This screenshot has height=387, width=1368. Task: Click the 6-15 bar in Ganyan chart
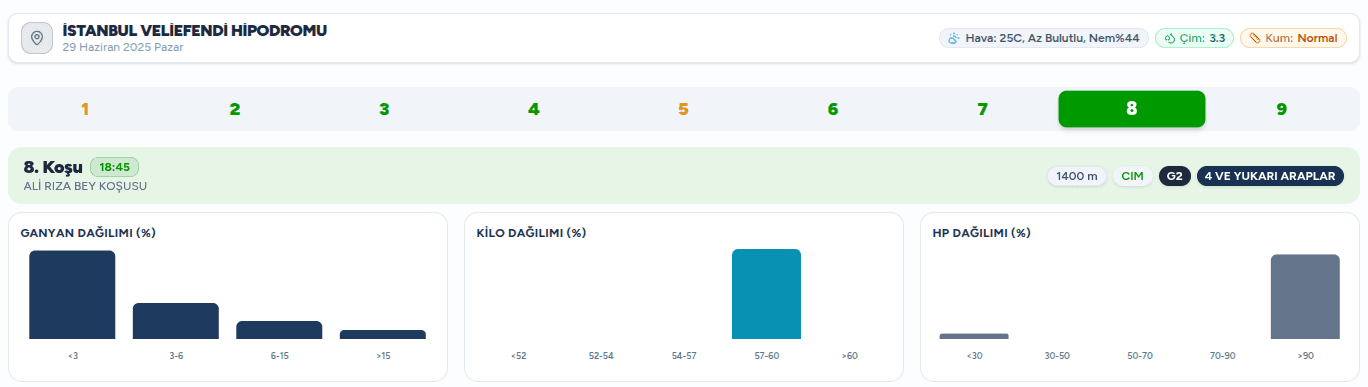click(x=279, y=330)
